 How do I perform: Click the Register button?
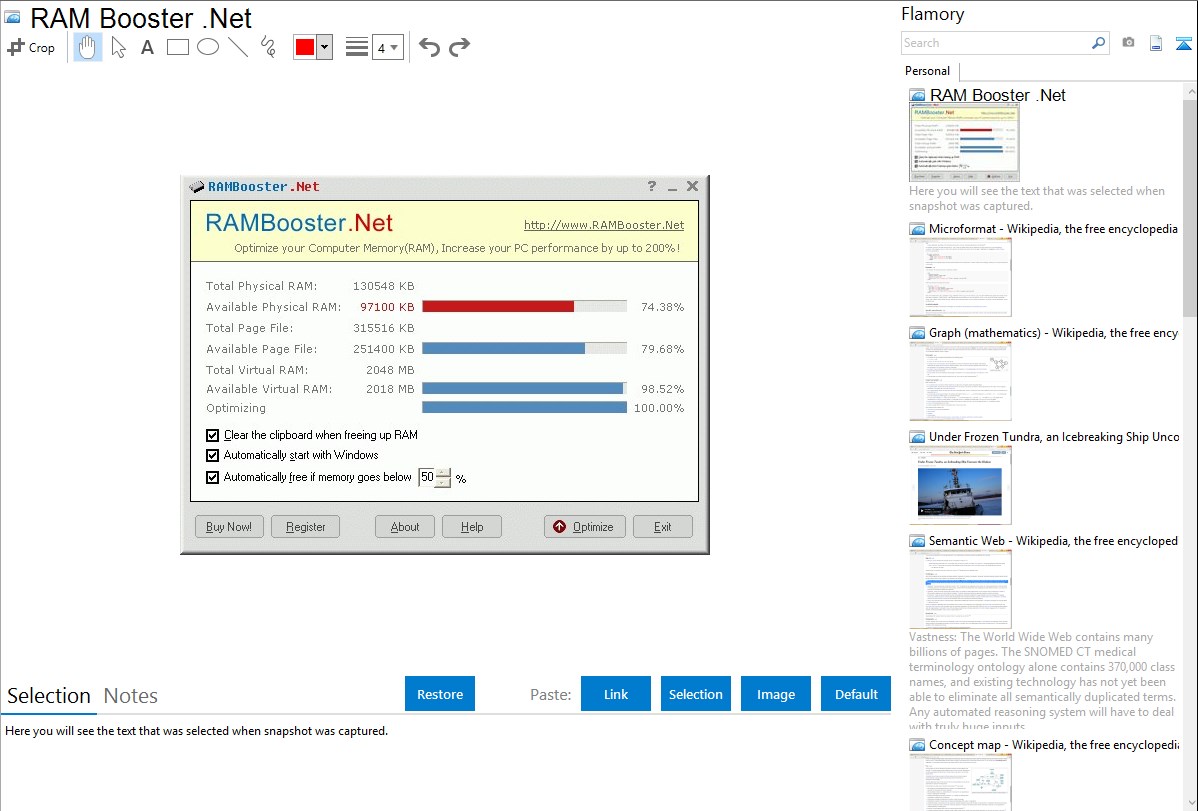pos(306,527)
